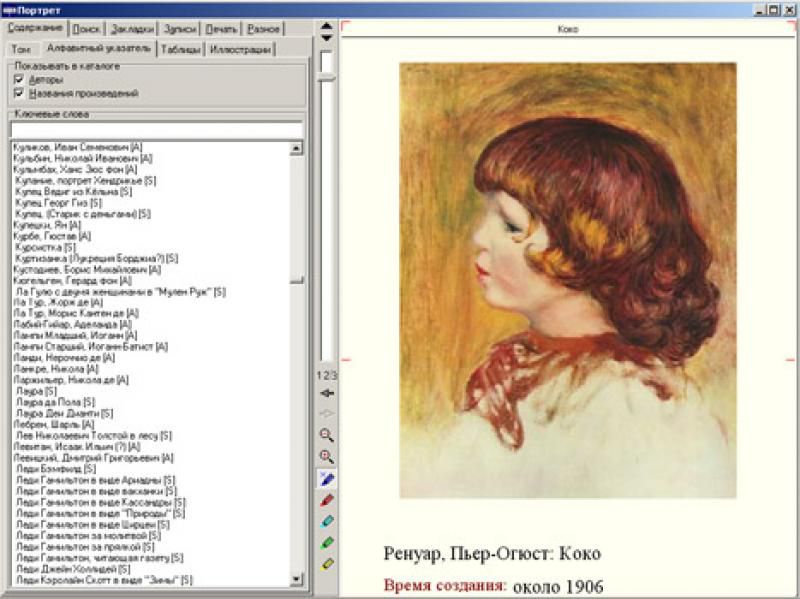Switch to the Поиск tab
800x599 pixels.
click(85, 29)
